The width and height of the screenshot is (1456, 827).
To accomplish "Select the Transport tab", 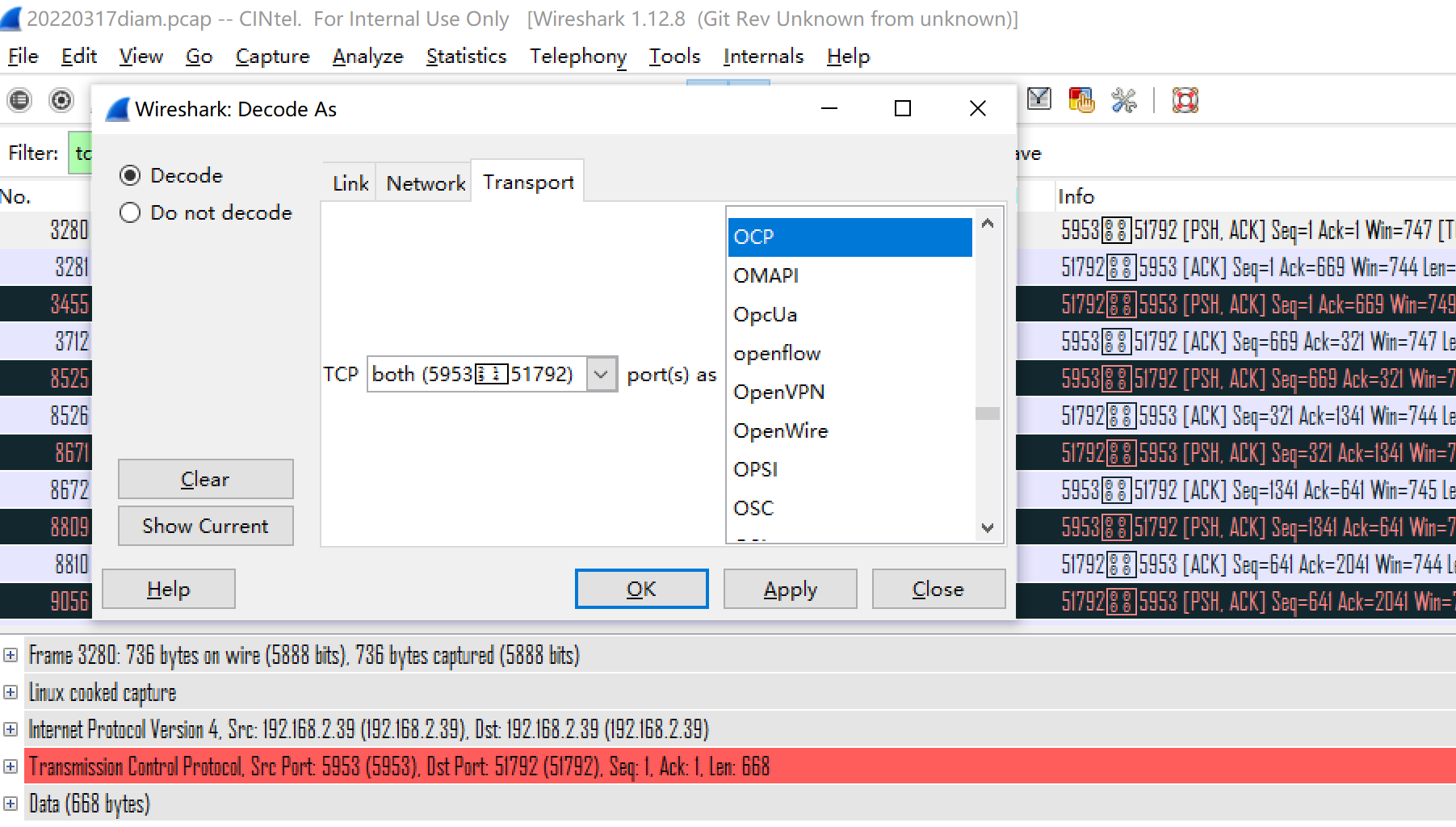I will pyautogui.click(x=528, y=182).
